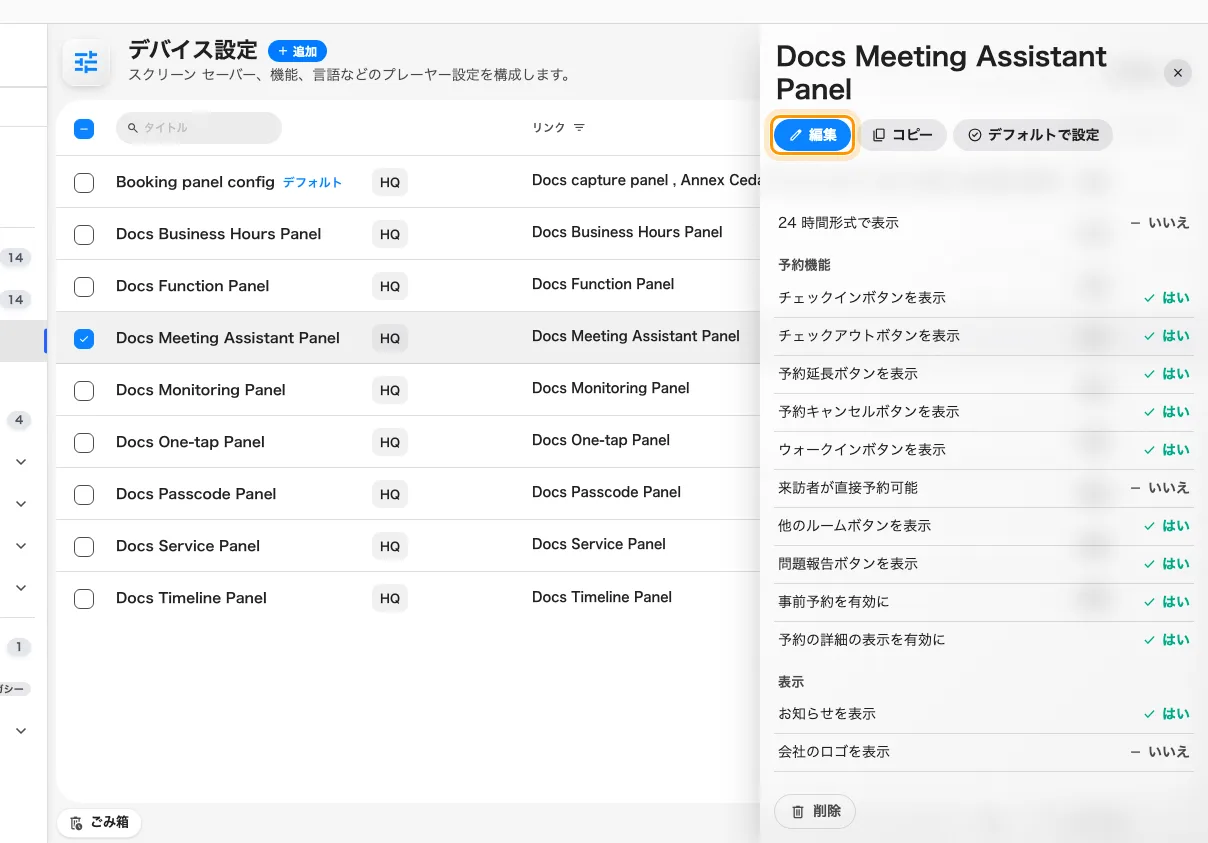Open the Booking panel config title
1208x843 pixels.
[x=195, y=182]
